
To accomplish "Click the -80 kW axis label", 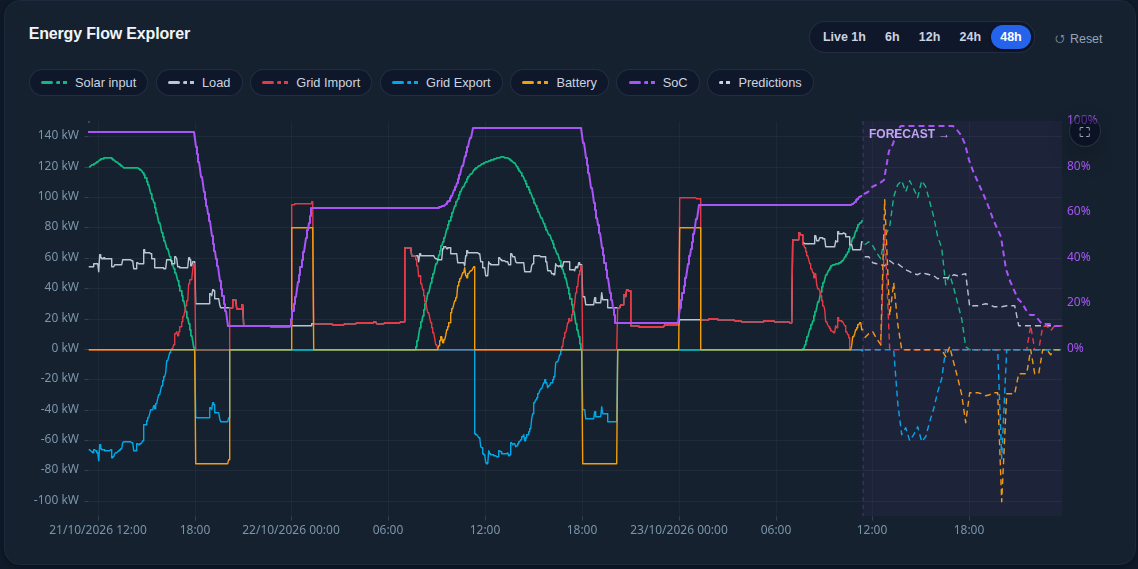I will pyautogui.click(x=60, y=470).
